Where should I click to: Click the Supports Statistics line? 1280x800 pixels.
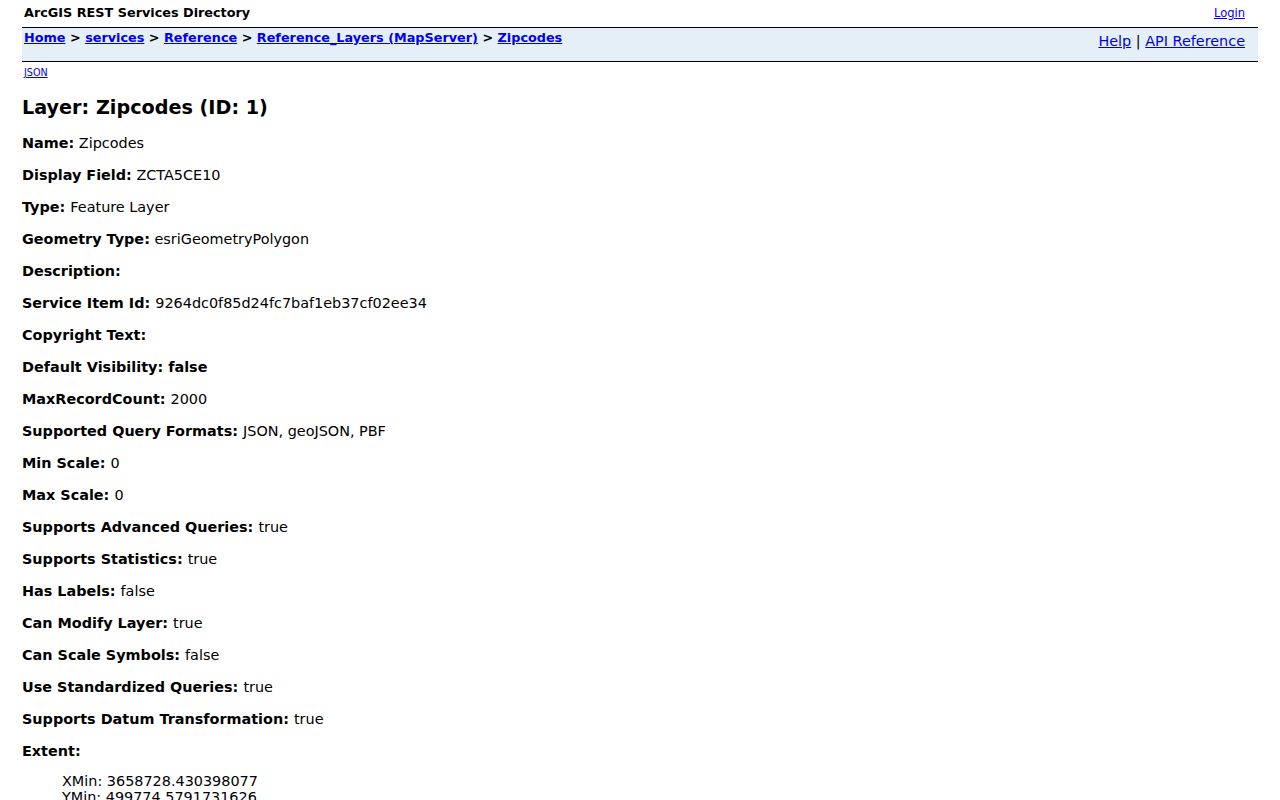tap(120, 559)
